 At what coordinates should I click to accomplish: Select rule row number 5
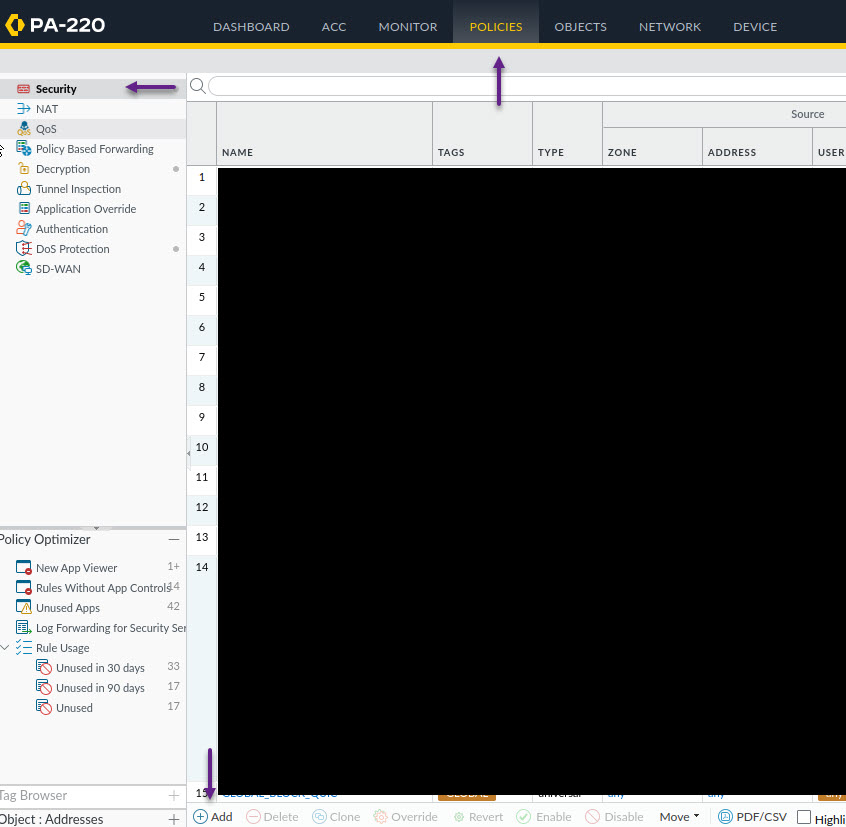tap(201, 297)
